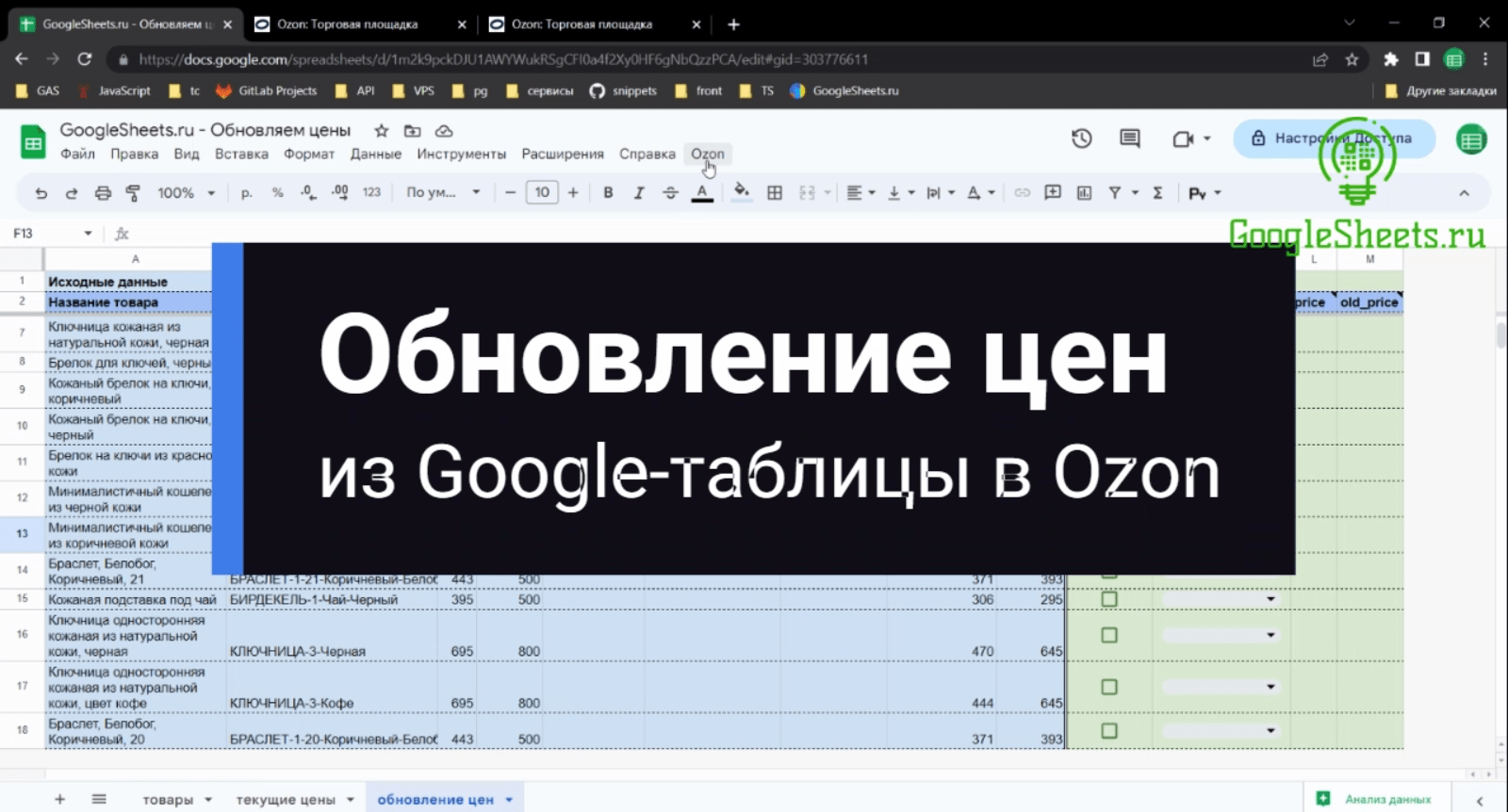This screenshot has width=1508, height=812.
Task: Open version history clock icon
Action: click(1081, 138)
